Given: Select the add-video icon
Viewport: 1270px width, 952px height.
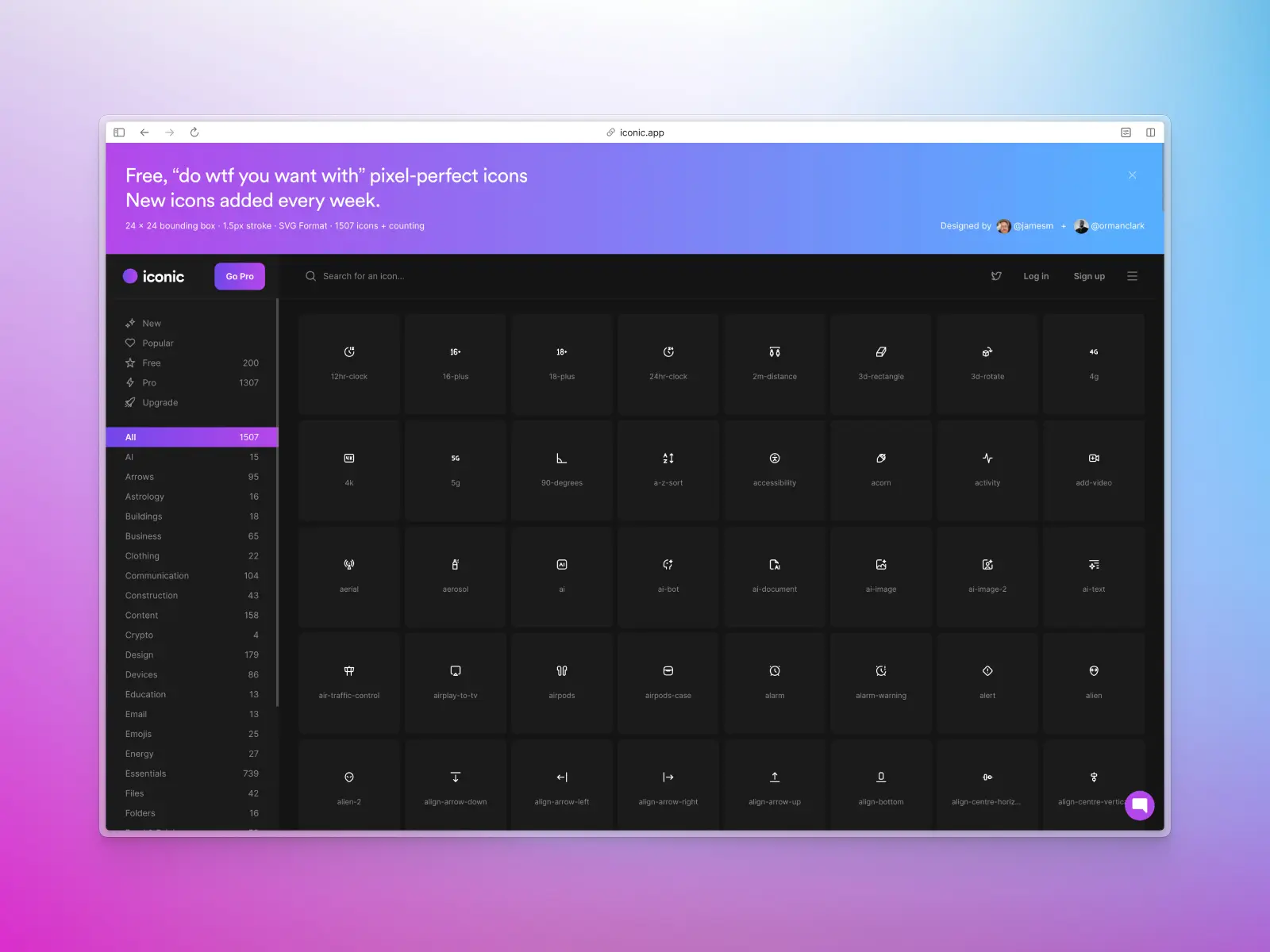Looking at the screenshot, I should point(1094,470).
